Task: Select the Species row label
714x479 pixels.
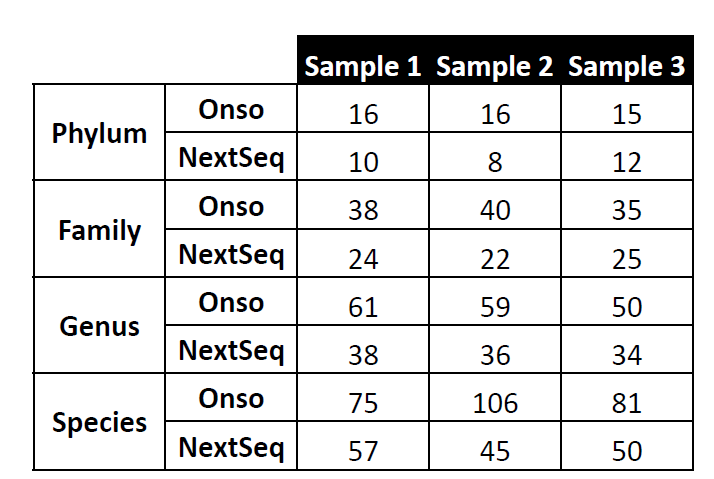Action: (99, 422)
